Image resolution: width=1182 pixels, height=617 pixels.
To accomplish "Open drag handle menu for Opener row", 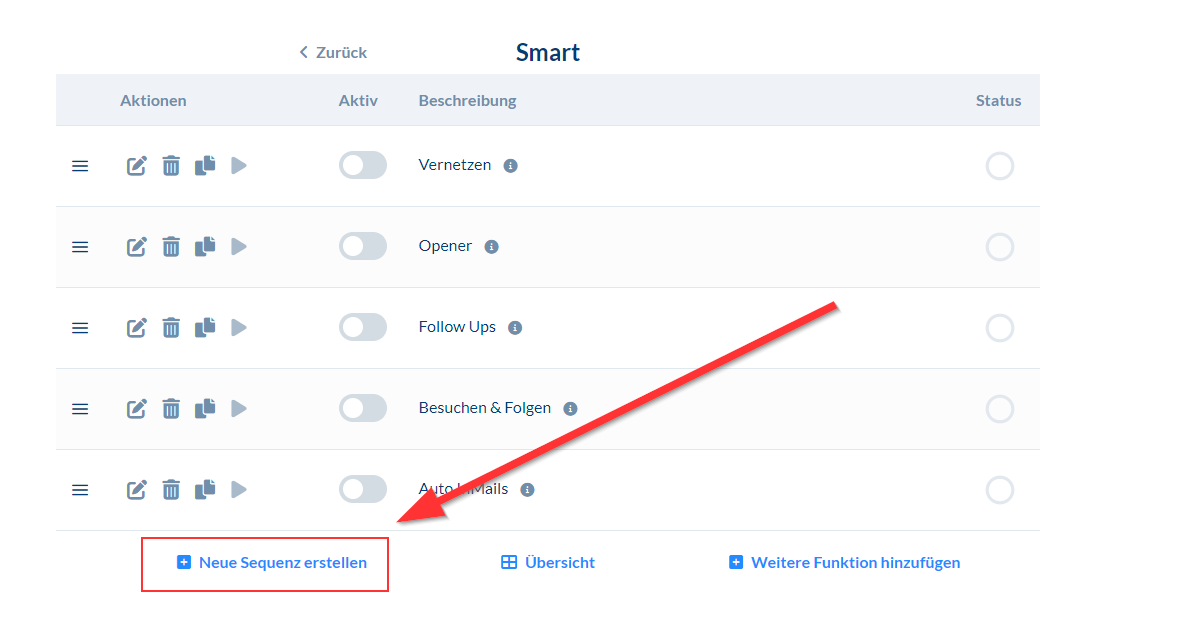I will 80,247.
